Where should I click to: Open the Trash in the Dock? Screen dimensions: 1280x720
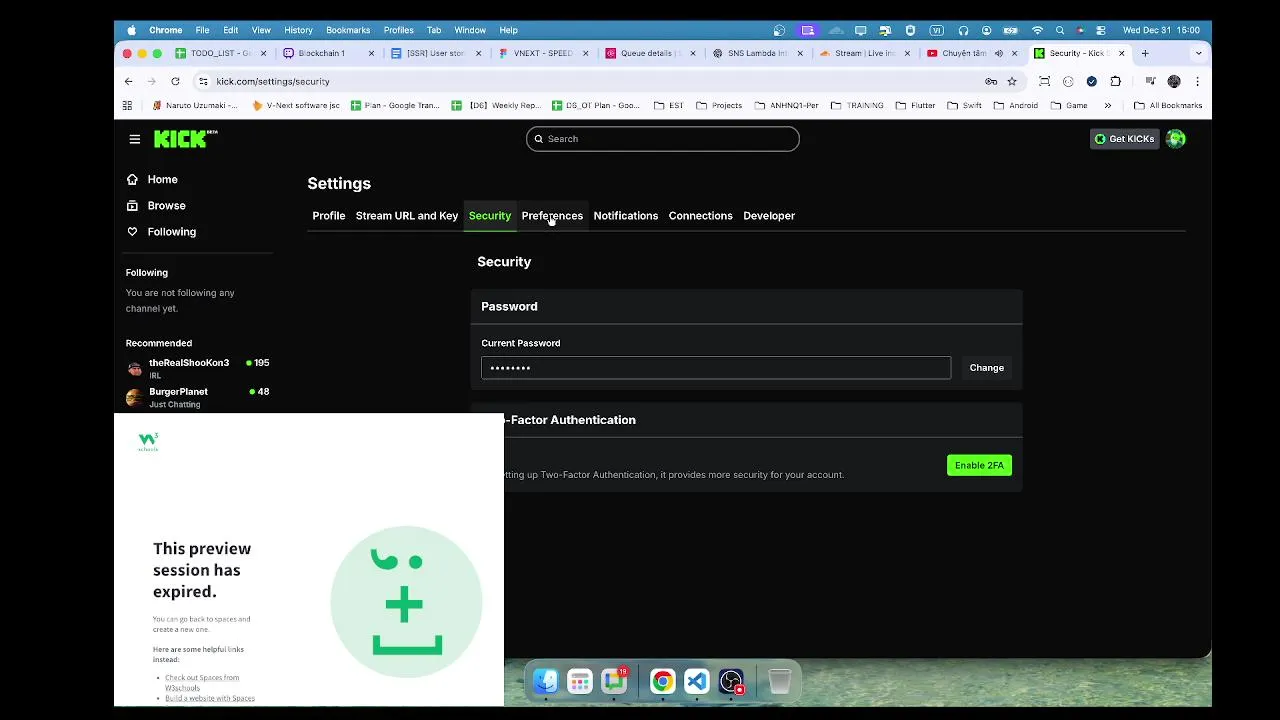point(780,682)
